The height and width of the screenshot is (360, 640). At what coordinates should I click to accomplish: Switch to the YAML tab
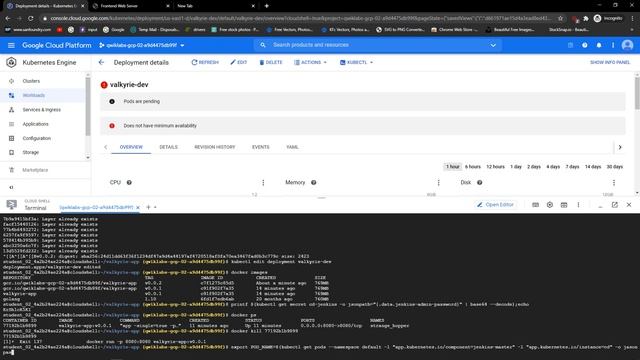(x=292, y=147)
